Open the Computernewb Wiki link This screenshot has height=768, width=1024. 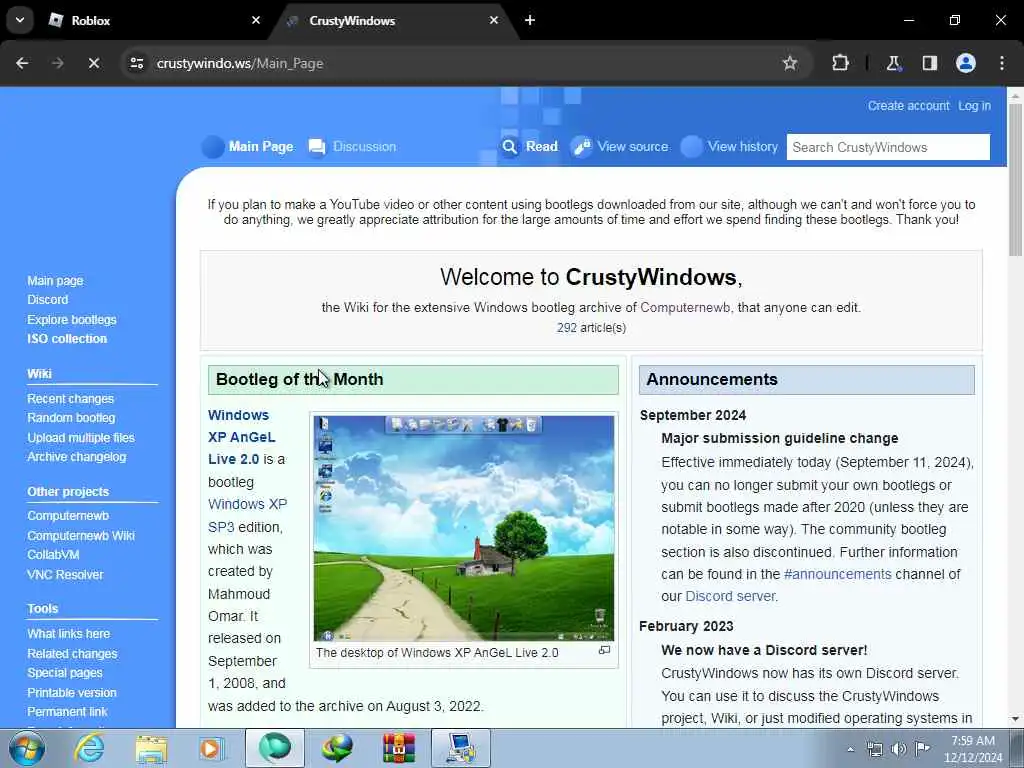80,536
